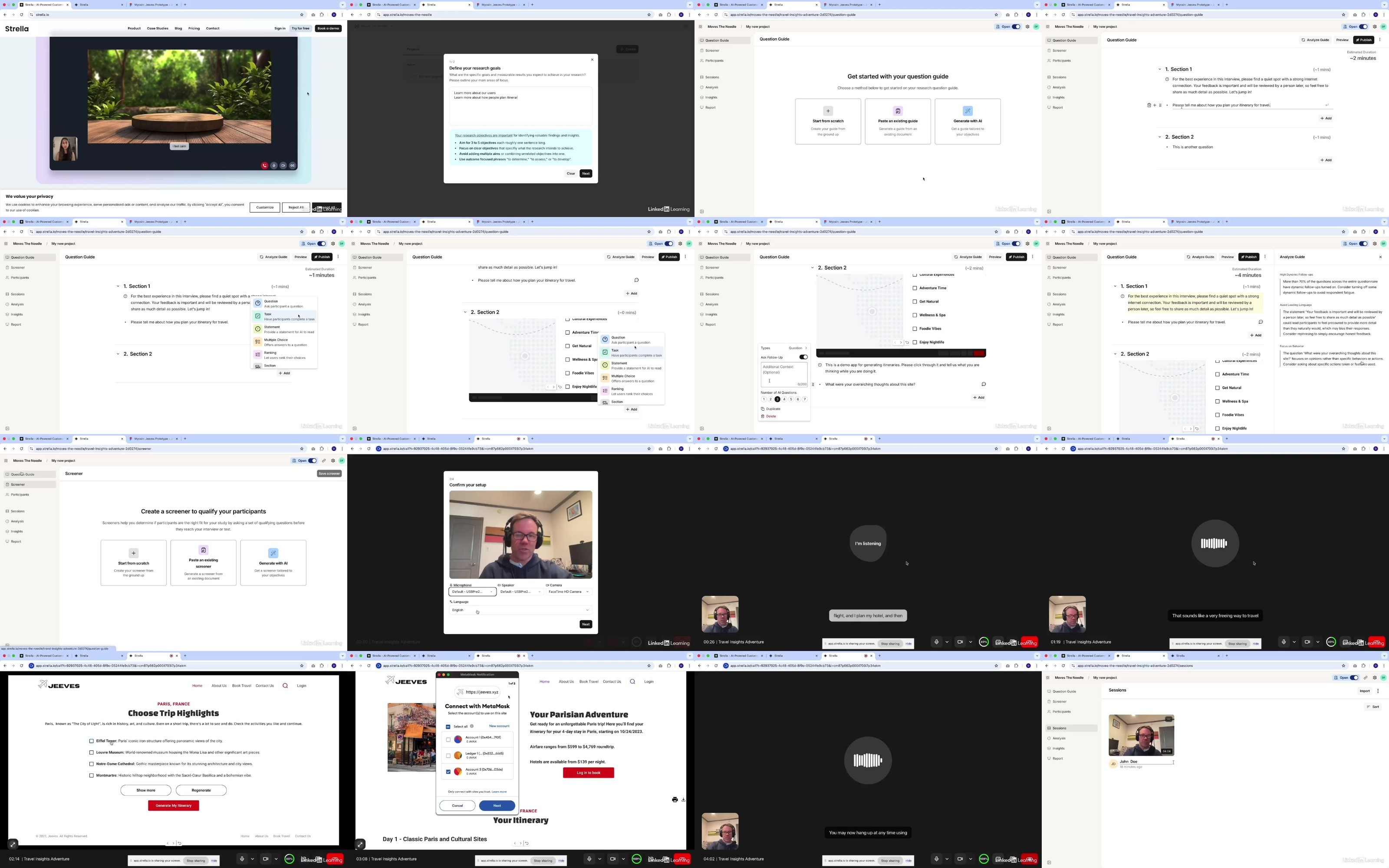Collapse Section 2 chevron in the ~2 minutes guide
This screenshot has height=868, width=1389.
pyautogui.click(x=1159, y=137)
